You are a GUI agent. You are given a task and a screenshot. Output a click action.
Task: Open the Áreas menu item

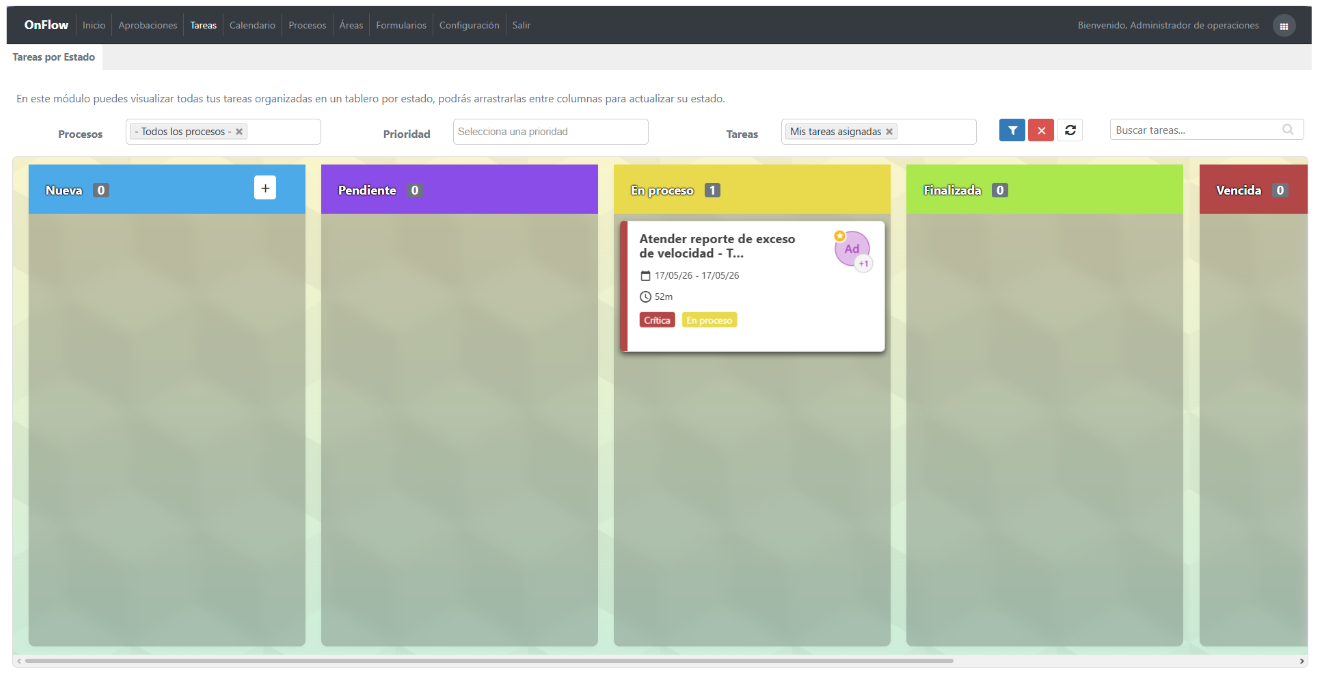351,26
